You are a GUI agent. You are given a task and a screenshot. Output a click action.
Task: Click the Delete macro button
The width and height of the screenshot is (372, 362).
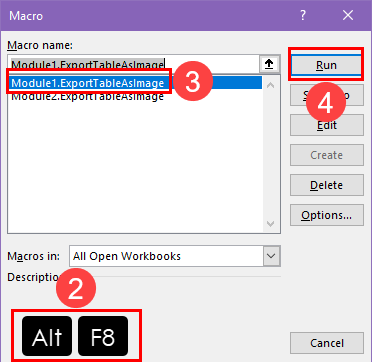(x=327, y=185)
